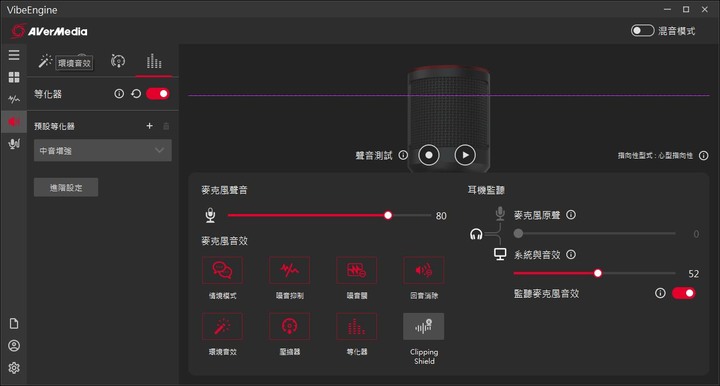Viewport: 720px width, 386px height.
Task: Show 系統與音效 info tooltip
Action: [x=571, y=254]
